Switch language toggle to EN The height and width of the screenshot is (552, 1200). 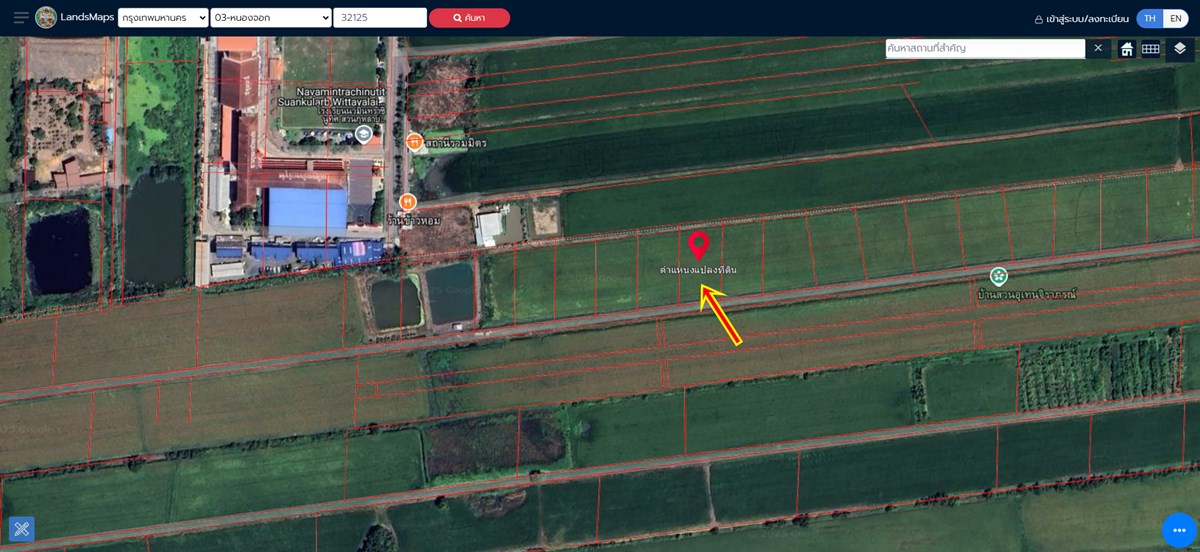[x=1176, y=18]
